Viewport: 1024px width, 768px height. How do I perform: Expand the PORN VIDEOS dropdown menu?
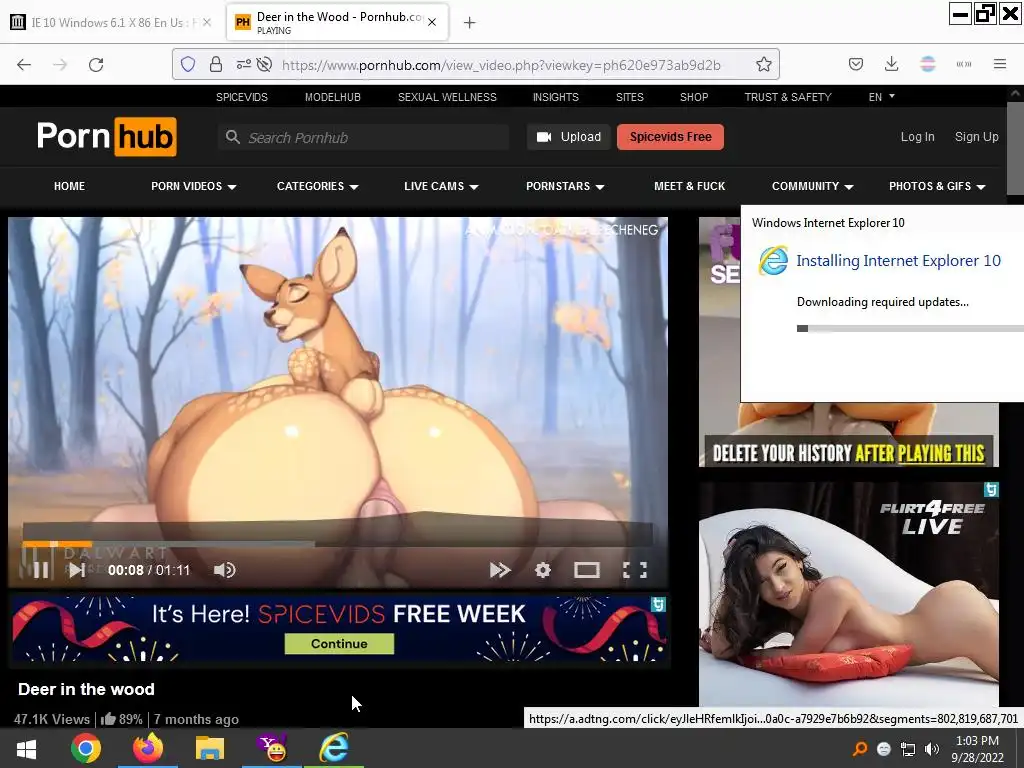(x=193, y=186)
